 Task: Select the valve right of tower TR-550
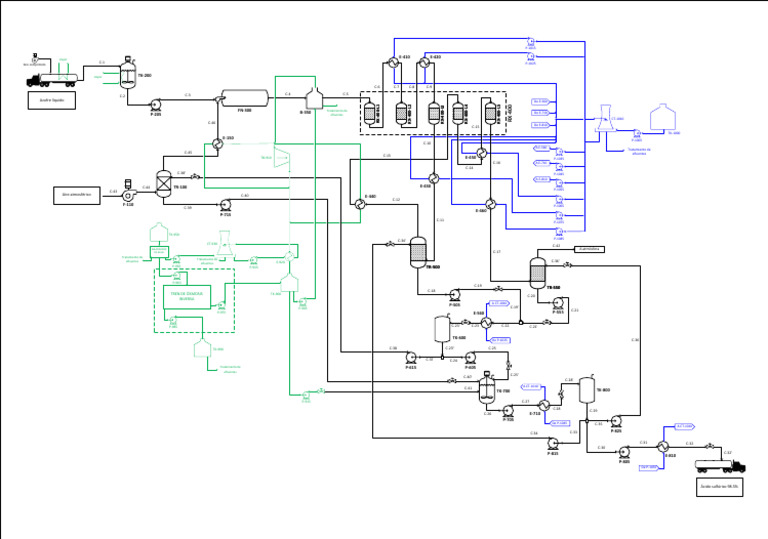pyautogui.click(x=567, y=265)
